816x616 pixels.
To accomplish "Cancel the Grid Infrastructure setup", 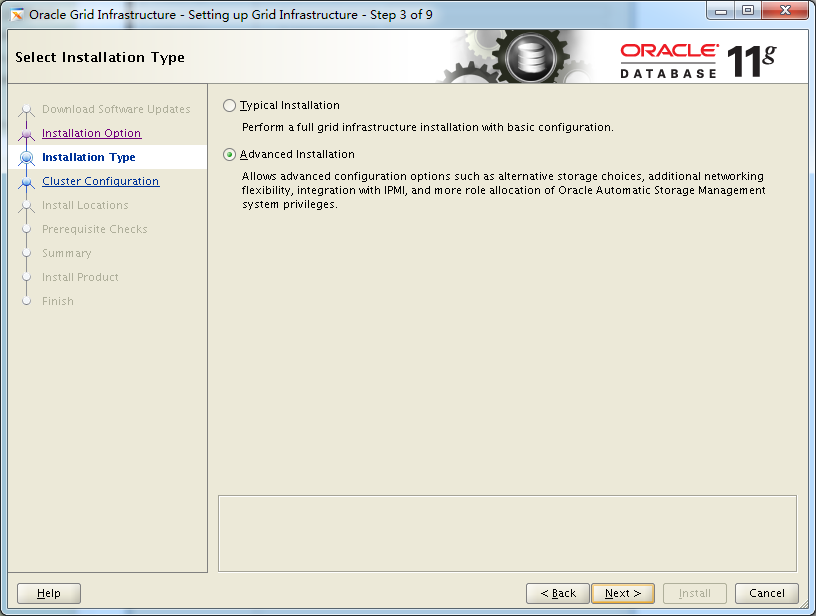I will [767, 593].
